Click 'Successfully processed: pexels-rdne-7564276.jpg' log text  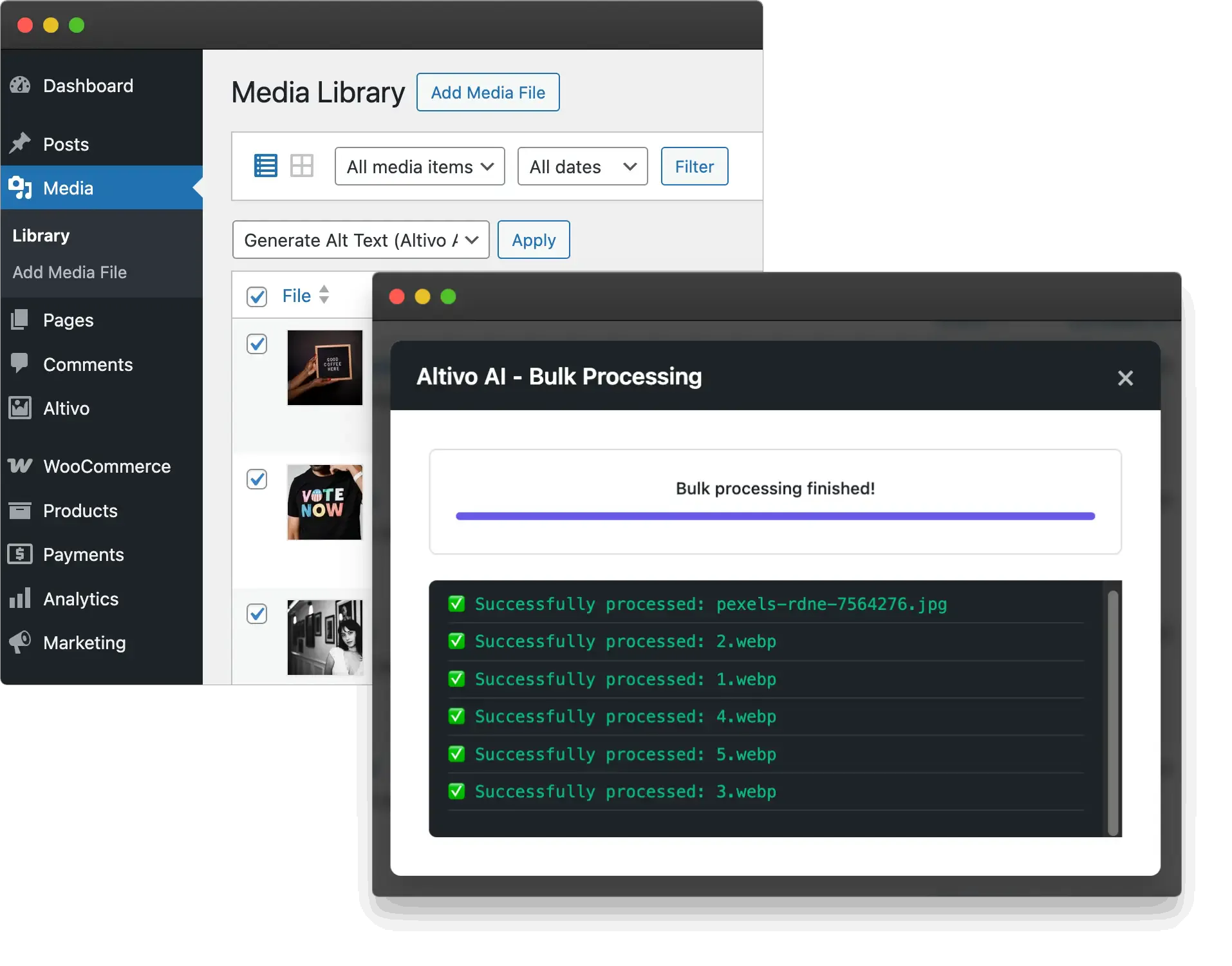click(711, 604)
